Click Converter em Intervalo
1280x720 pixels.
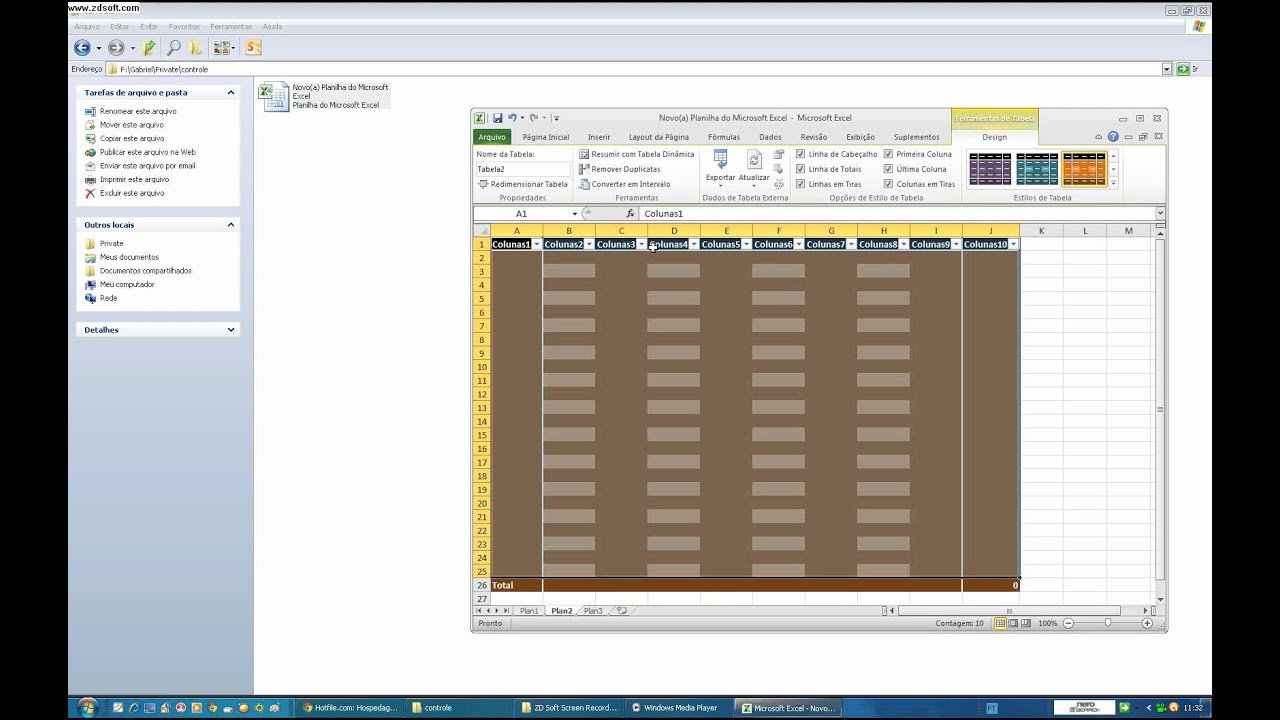point(624,184)
